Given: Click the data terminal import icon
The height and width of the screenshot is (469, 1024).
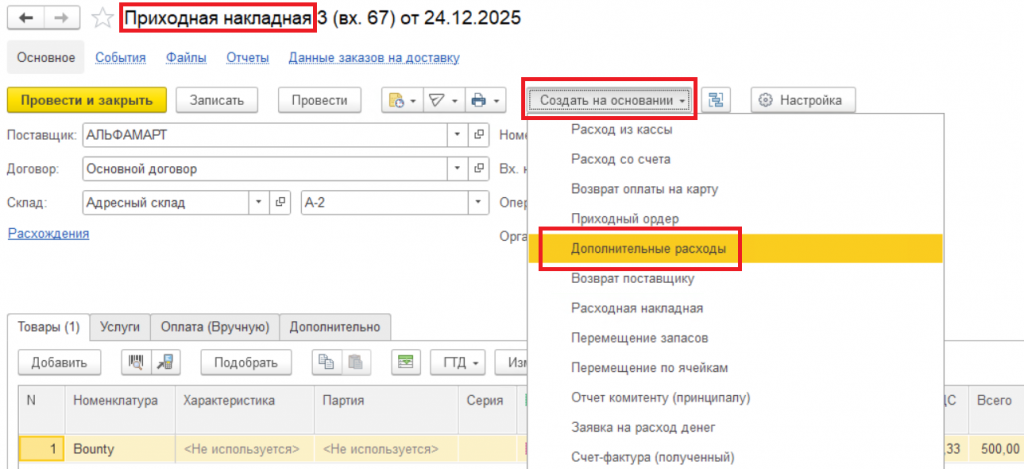Looking at the screenshot, I should coord(166,363).
